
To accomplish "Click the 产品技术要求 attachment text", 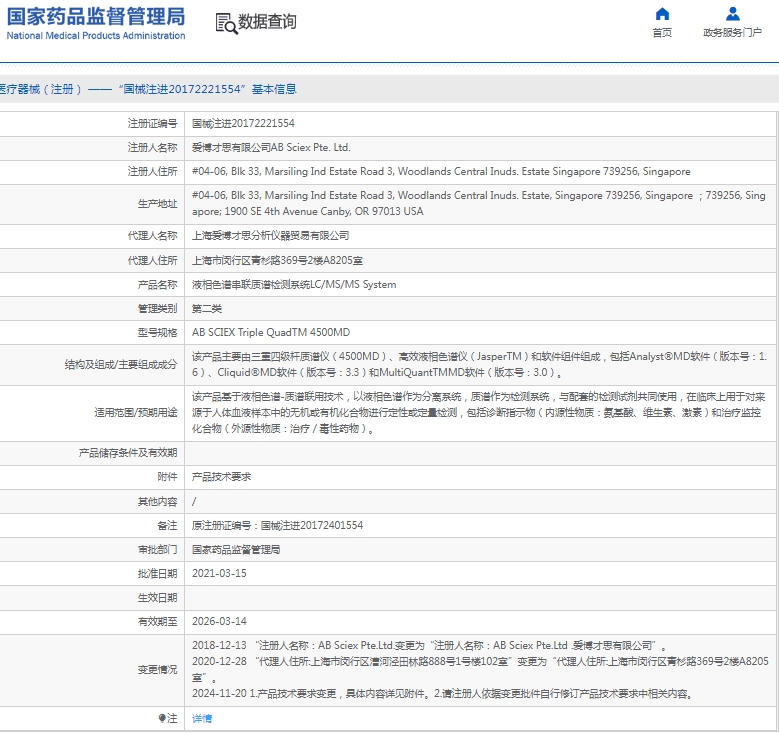I will click(222, 477).
